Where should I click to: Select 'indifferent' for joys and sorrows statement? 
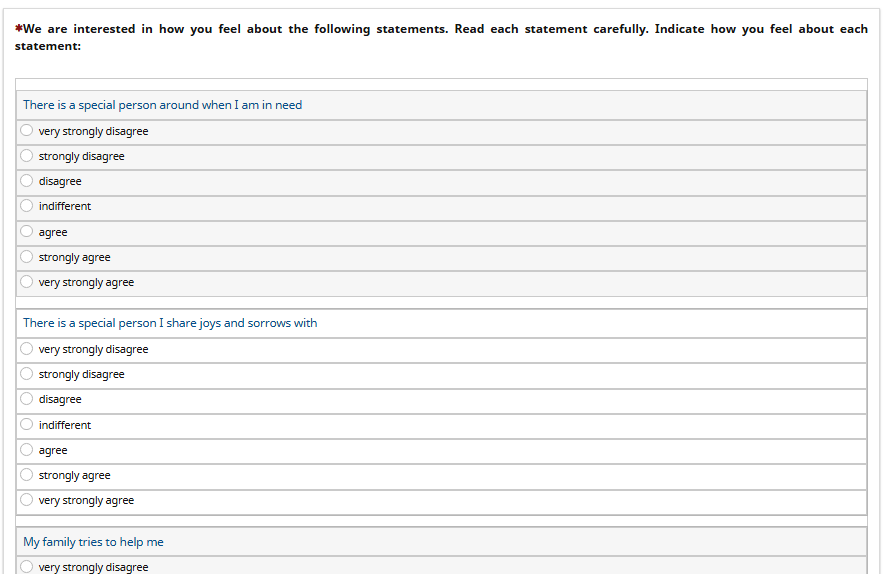(x=27, y=425)
